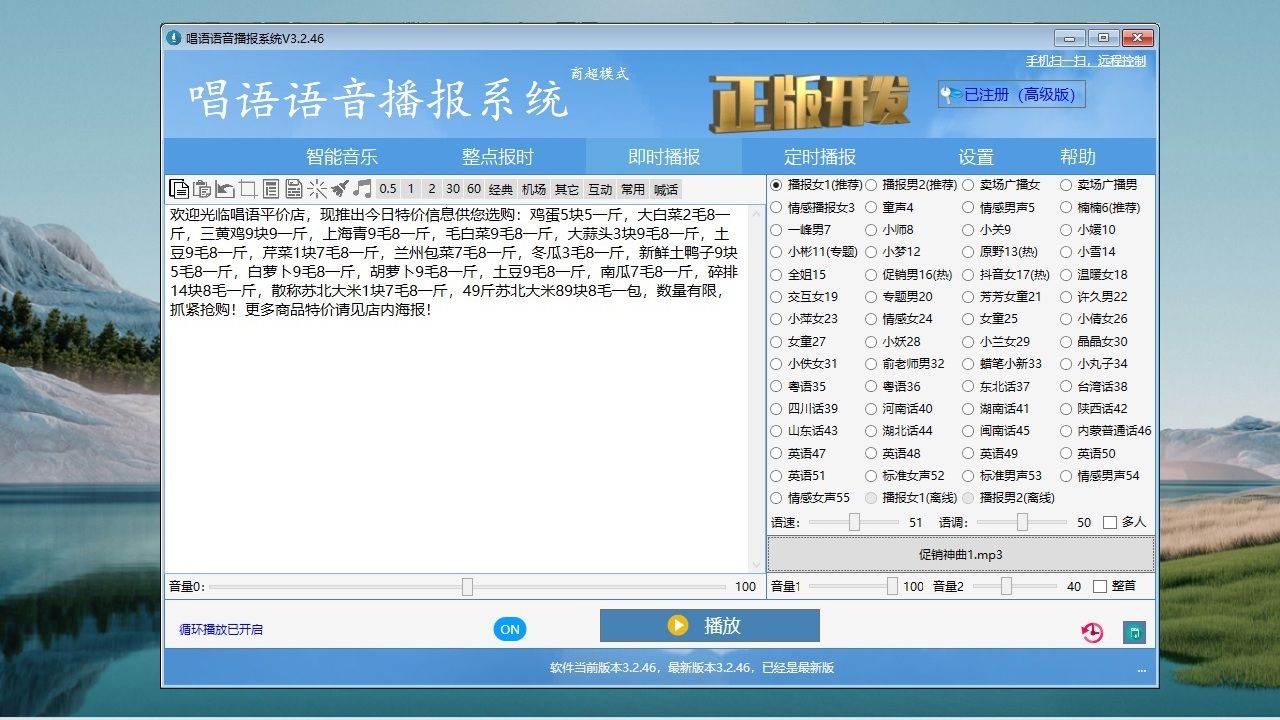Screen dimensions: 1280x720
Task: Click the paste clipboard icon
Action: [202, 188]
